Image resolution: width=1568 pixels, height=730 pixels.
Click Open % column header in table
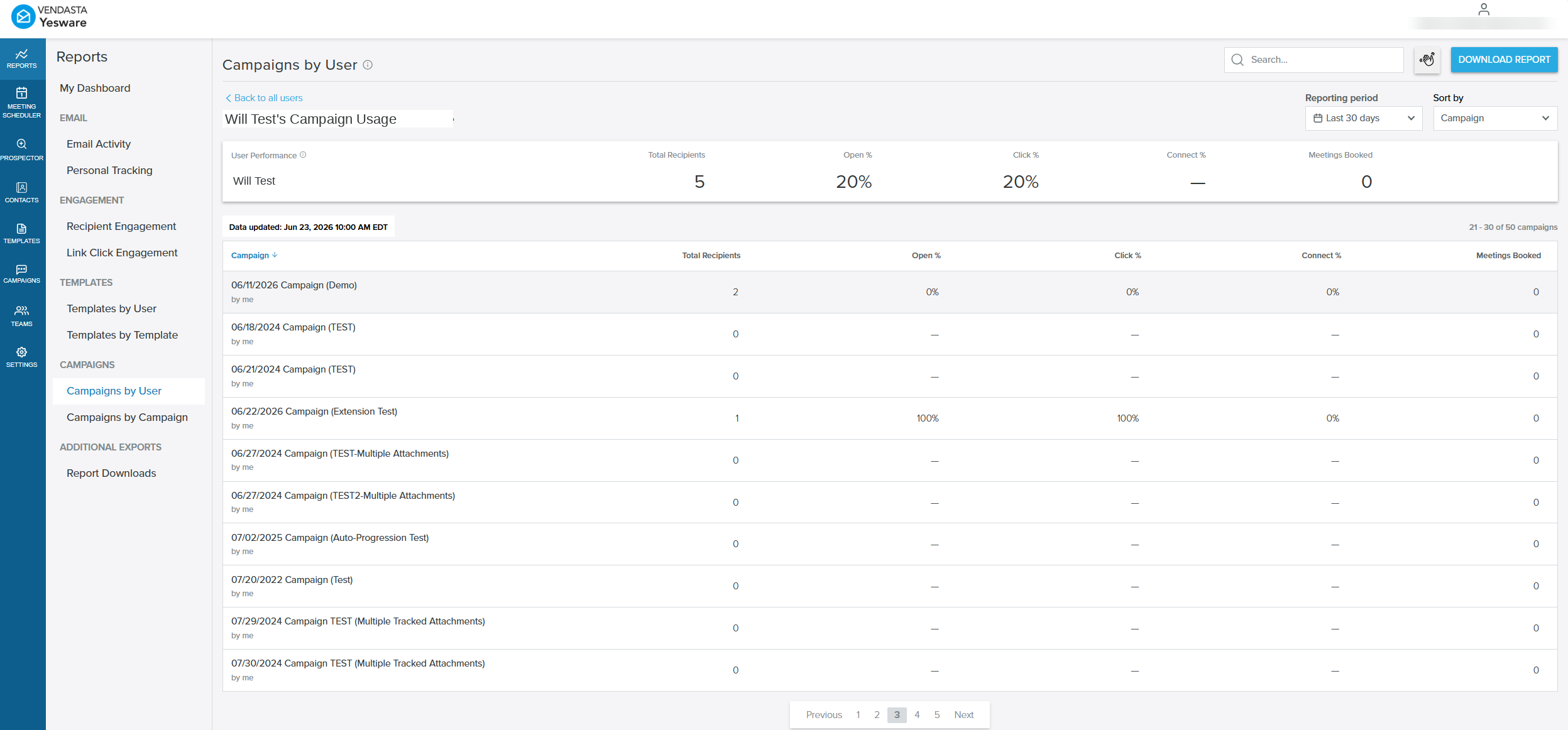point(926,256)
